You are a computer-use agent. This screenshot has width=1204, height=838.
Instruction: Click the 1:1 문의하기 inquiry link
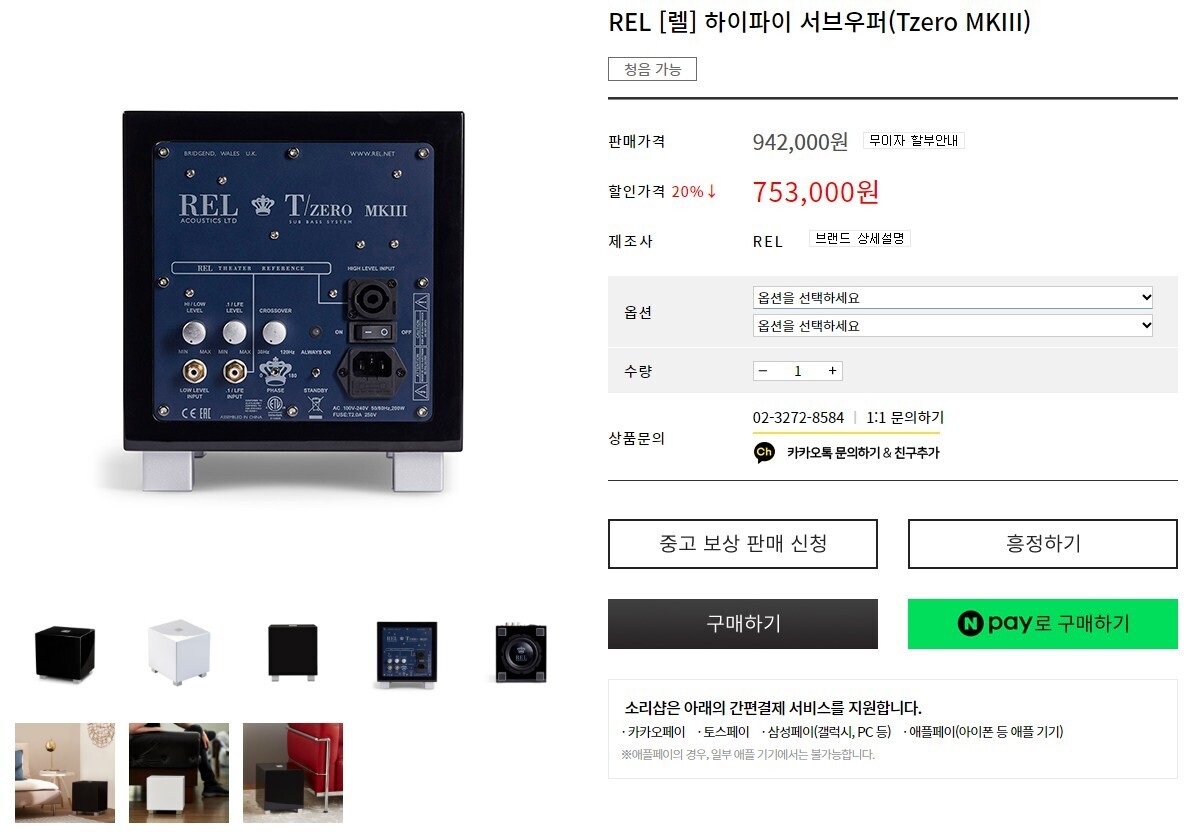(905, 417)
